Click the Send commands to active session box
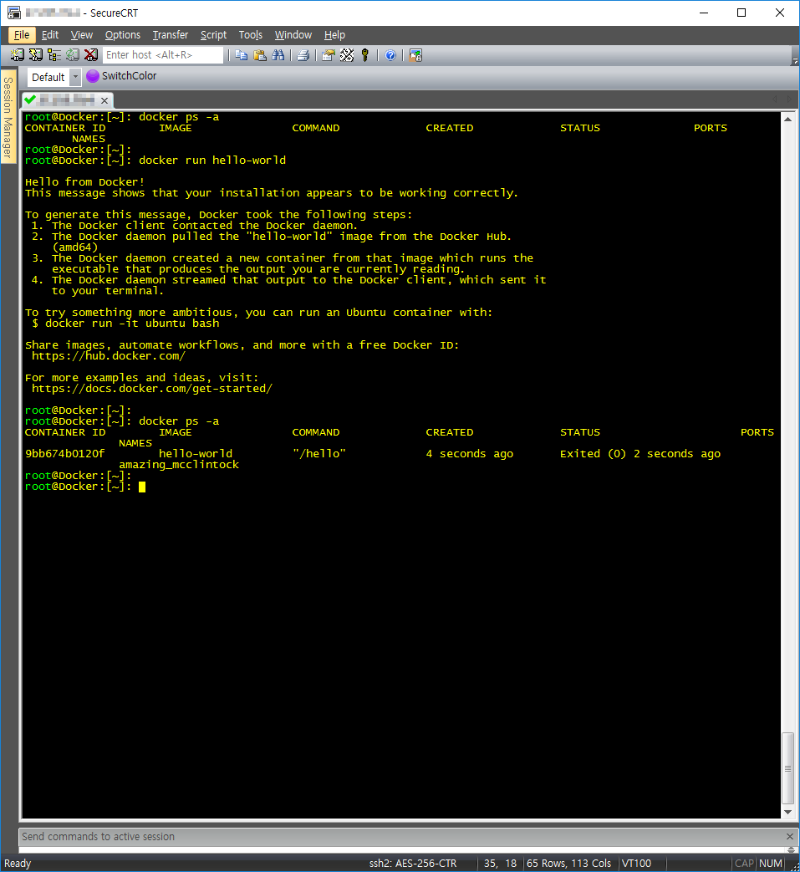The height and width of the screenshot is (872, 800). pos(400,836)
